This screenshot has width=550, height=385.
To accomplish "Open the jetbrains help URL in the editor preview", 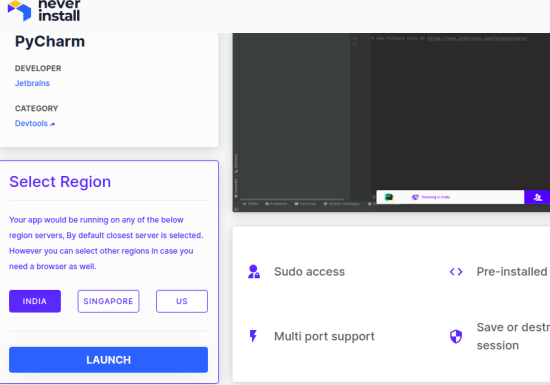I will pyautogui.click(x=477, y=38).
